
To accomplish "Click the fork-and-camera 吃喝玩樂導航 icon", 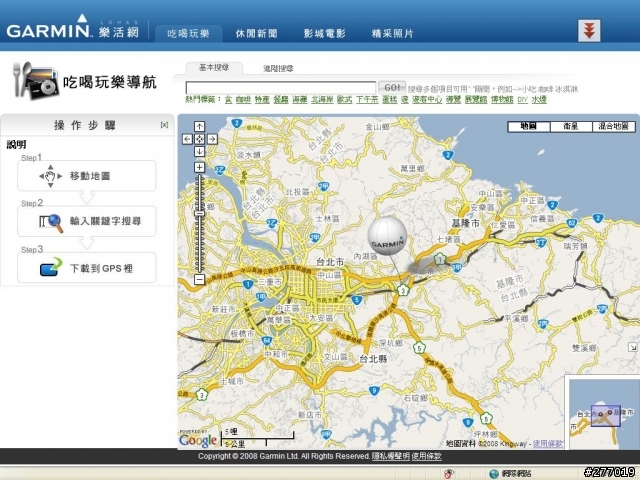I will click(36, 81).
